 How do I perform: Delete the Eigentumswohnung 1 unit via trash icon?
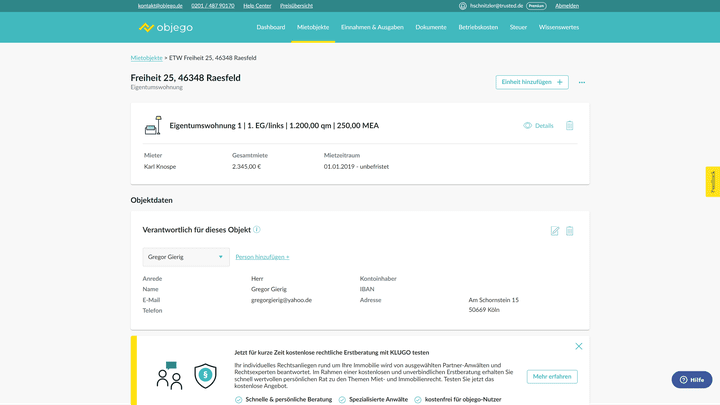(570, 126)
